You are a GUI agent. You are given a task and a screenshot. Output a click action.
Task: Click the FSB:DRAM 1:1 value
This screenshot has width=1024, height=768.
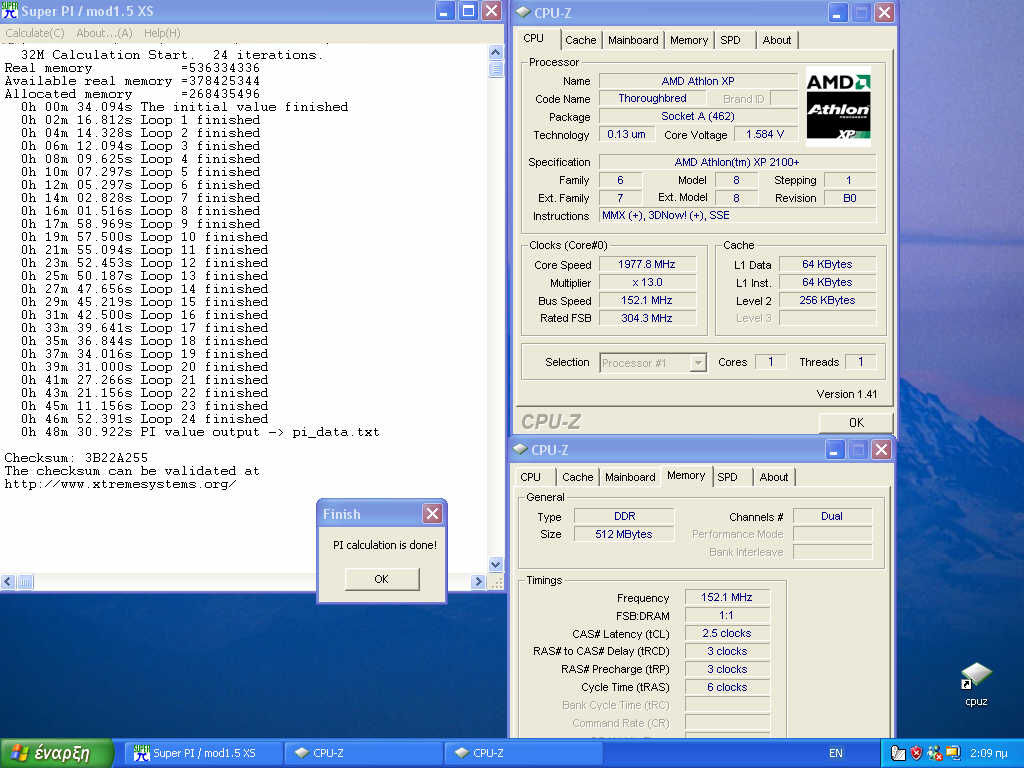click(727, 615)
